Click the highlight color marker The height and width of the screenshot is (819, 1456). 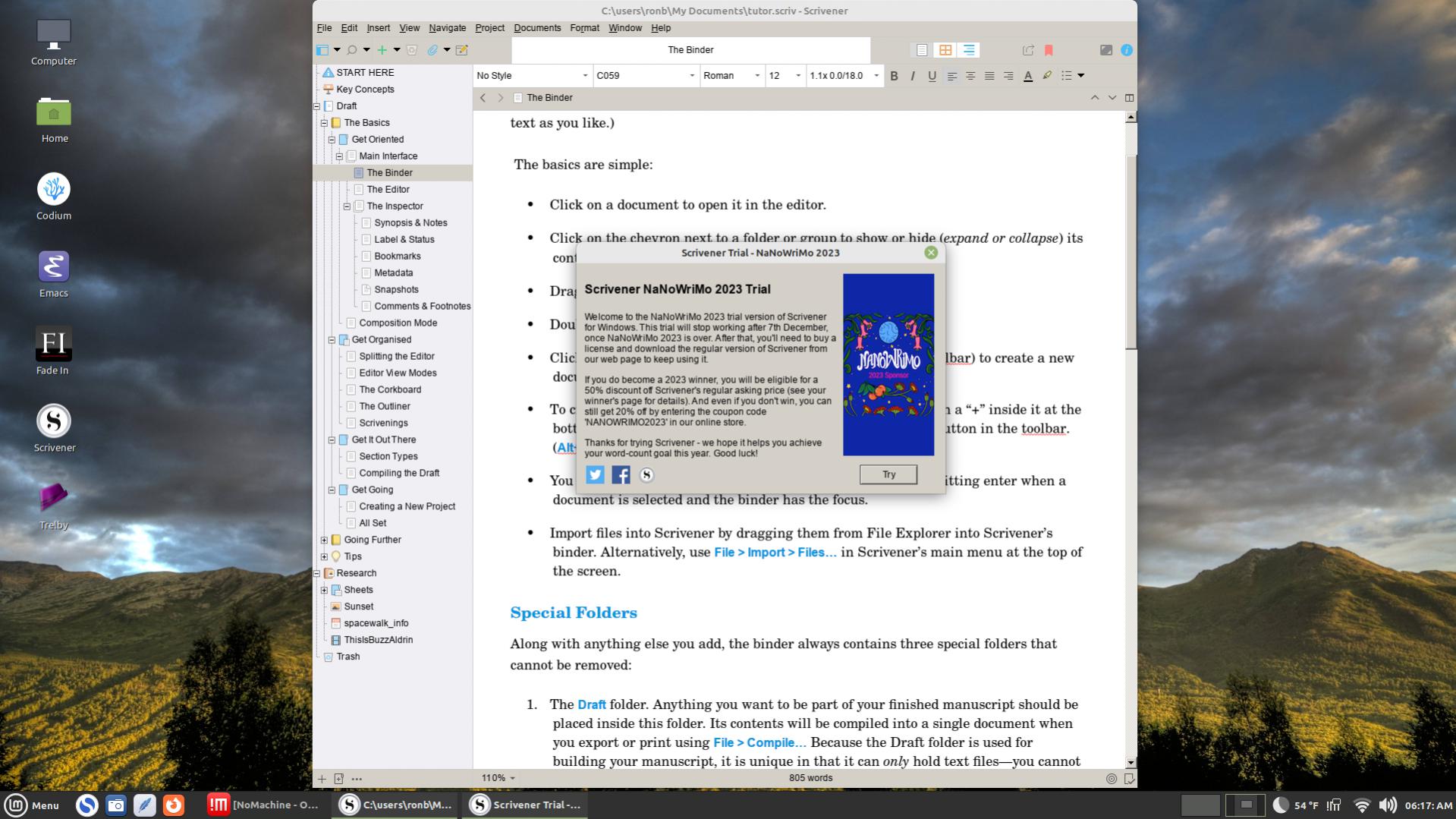pyautogui.click(x=1047, y=76)
